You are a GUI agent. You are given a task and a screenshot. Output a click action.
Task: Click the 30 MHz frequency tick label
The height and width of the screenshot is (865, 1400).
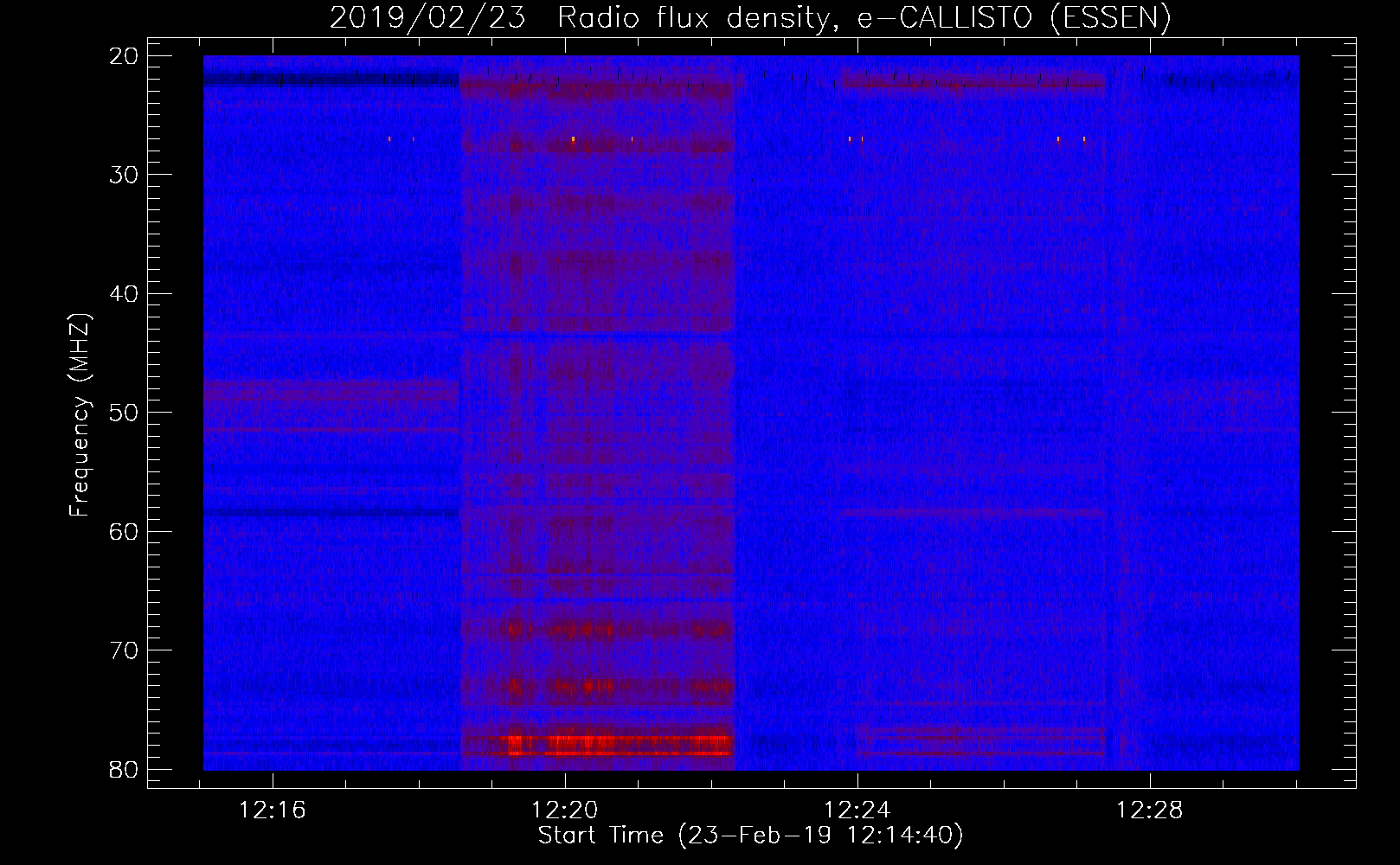pyautogui.click(x=125, y=175)
